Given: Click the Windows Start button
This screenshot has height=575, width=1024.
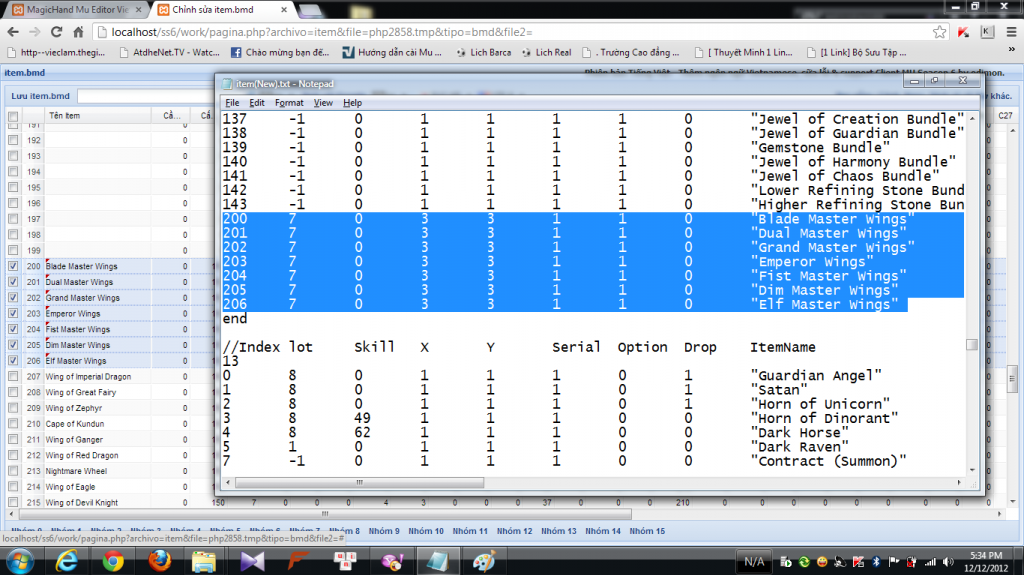Looking at the screenshot, I should pyautogui.click(x=20, y=561).
